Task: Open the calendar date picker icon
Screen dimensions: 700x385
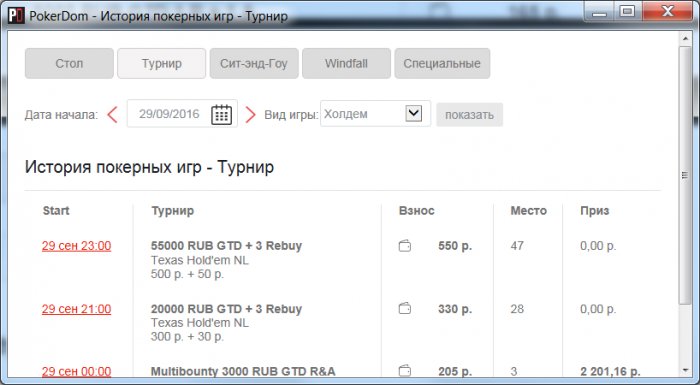Action: click(221, 114)
